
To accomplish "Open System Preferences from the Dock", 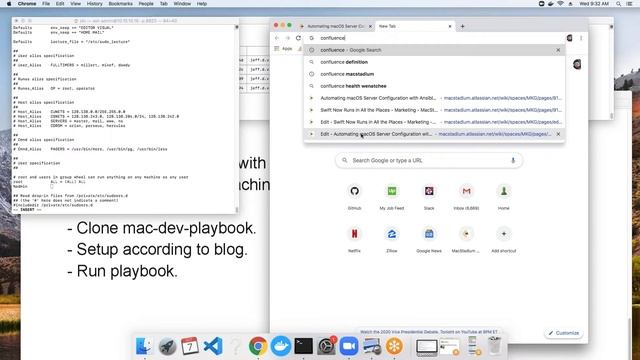I will point(327,346).
